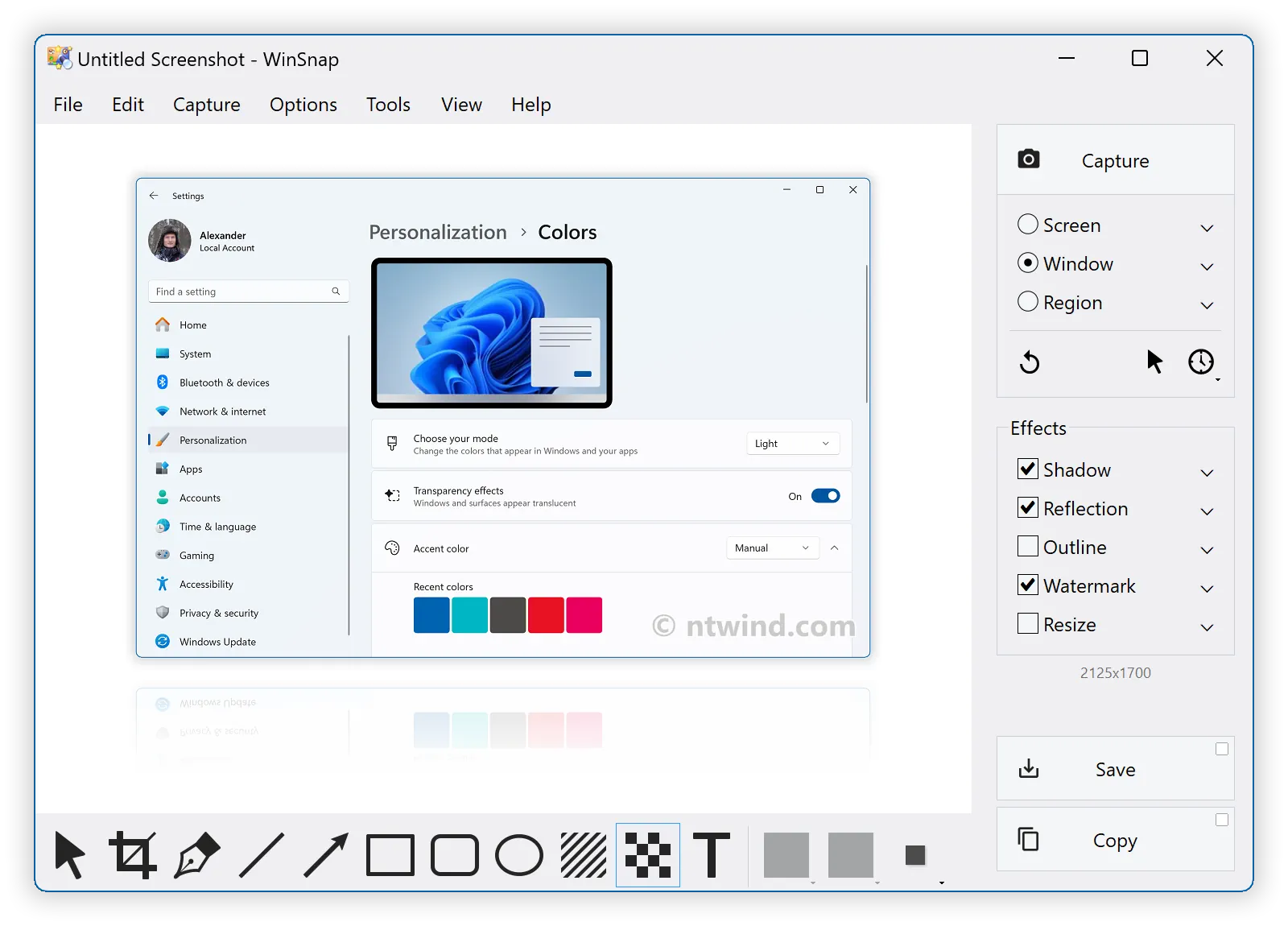Uncheck the Watermark effect
The height and width of the screenshot is (926, 1288).
(1028, 585)
